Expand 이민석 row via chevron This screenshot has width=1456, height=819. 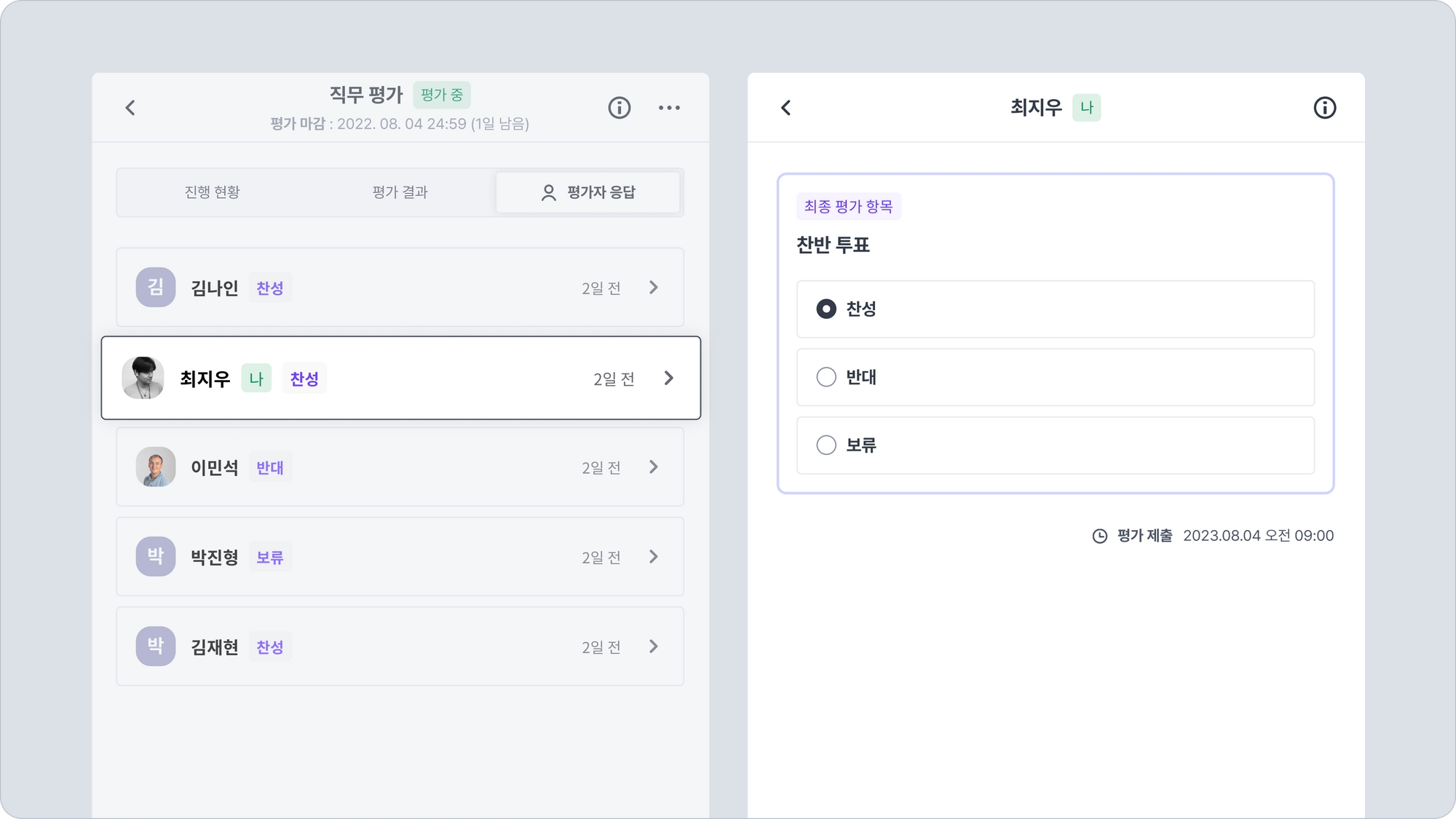tap(653, 467)
